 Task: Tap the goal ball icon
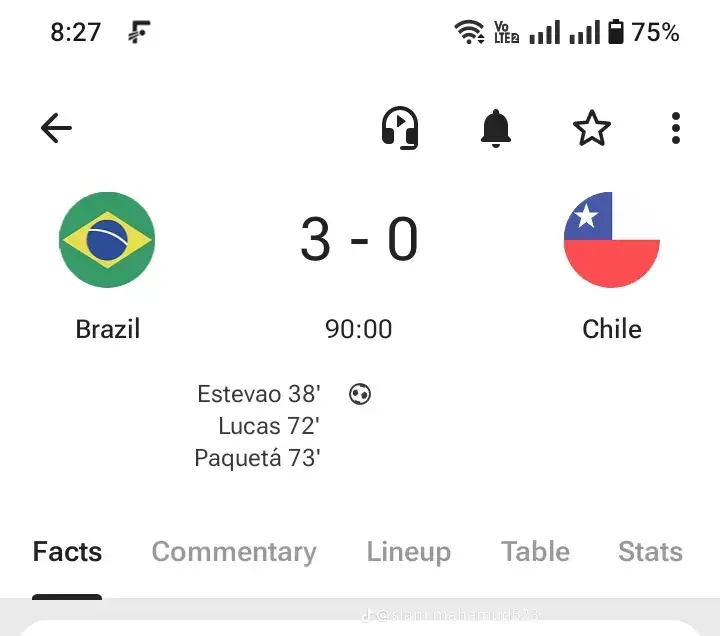coord(360,394)
